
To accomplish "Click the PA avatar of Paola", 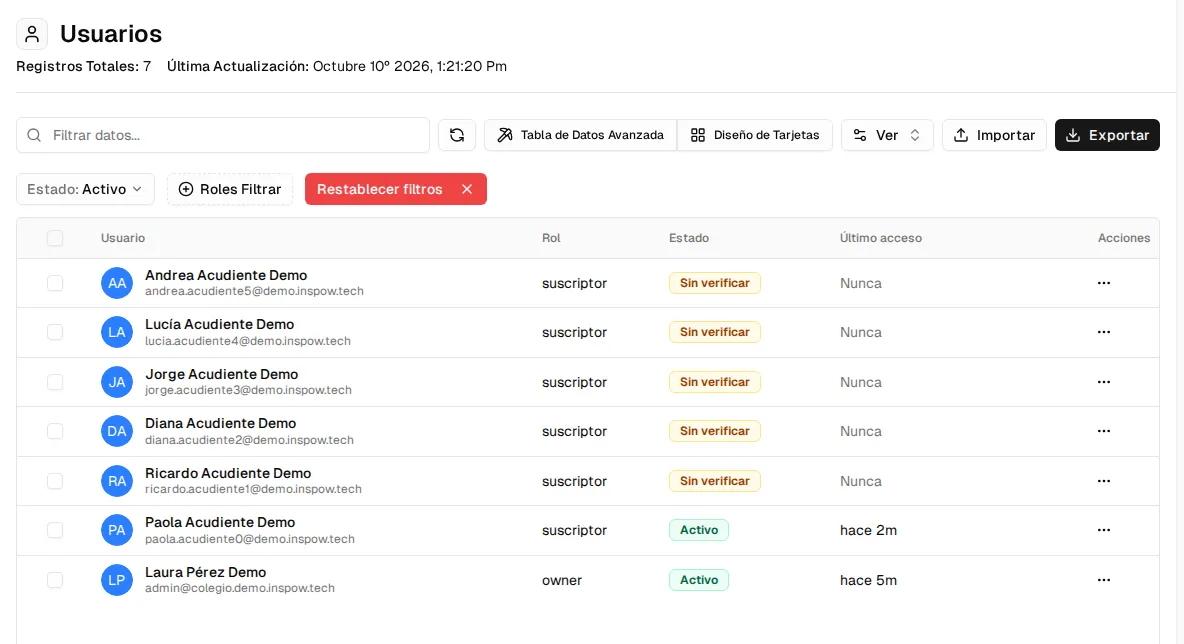I will (117, 530).
